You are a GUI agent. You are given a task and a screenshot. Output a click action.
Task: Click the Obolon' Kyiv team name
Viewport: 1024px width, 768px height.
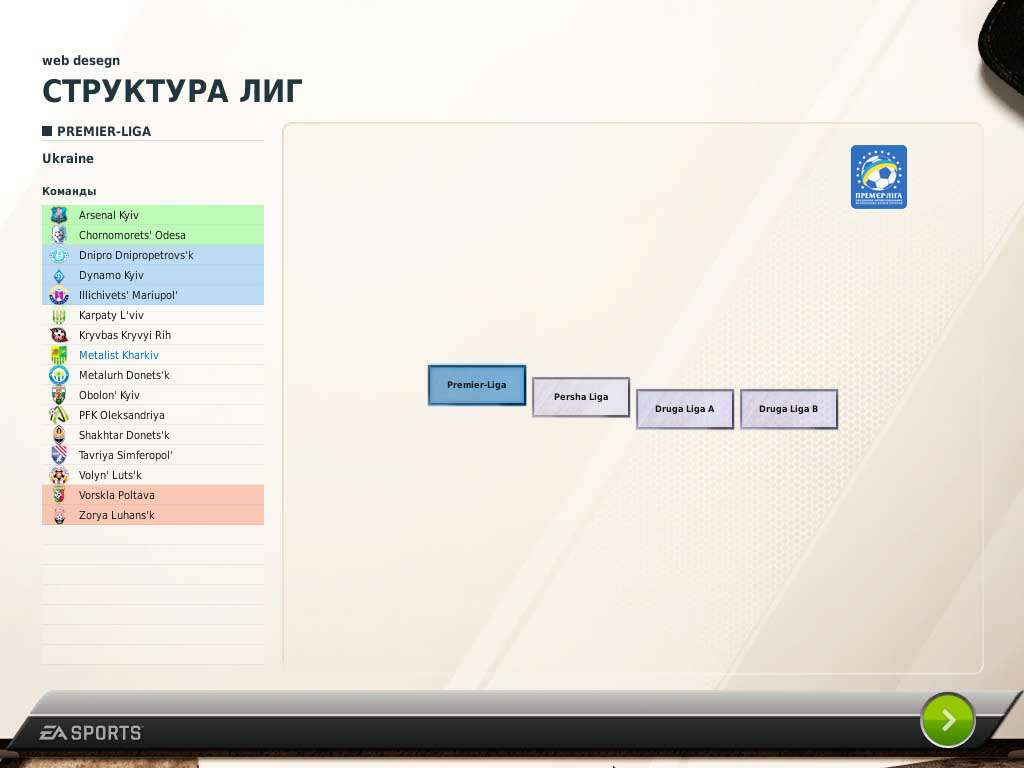tap(109, 395)
